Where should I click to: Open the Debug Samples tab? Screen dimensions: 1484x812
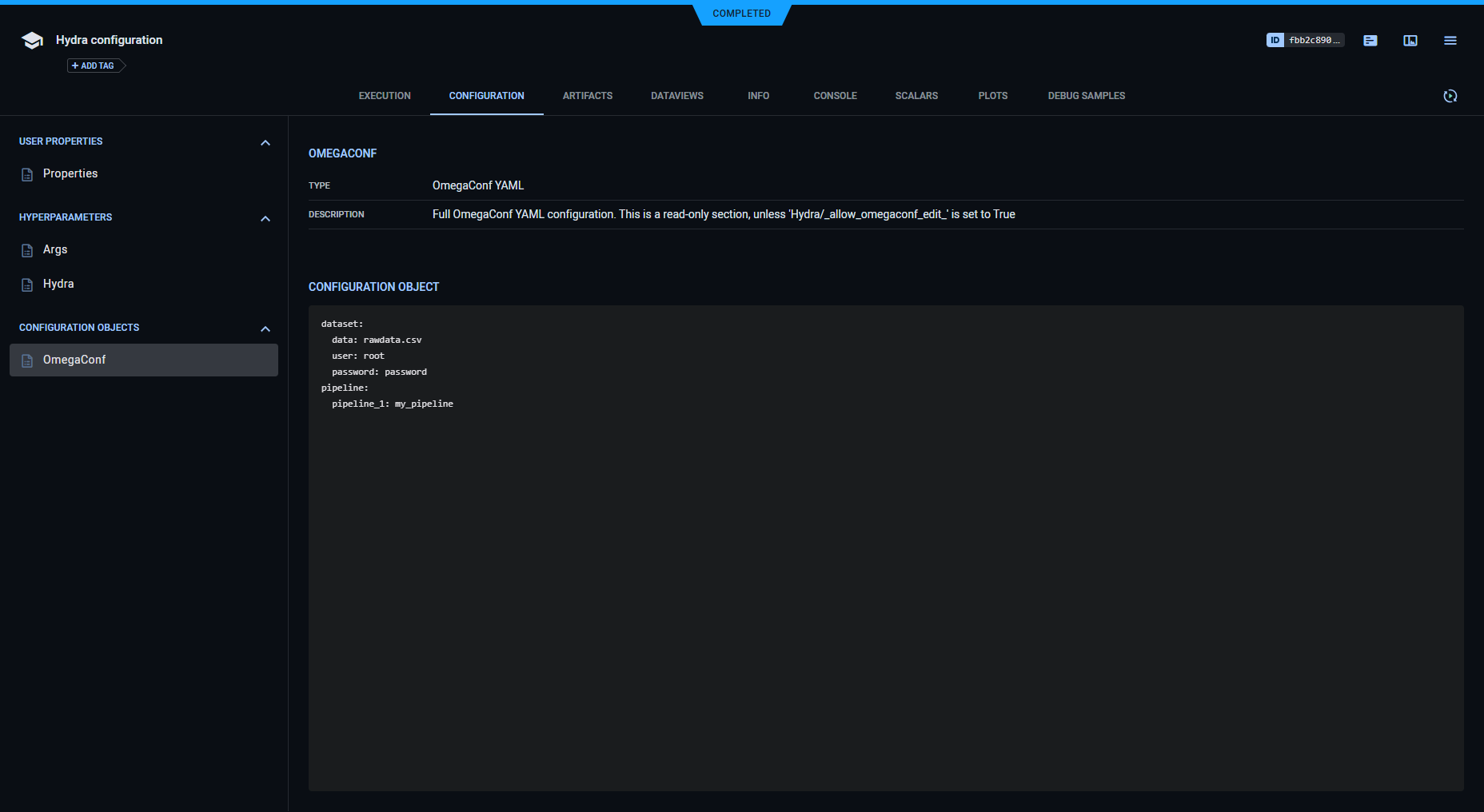[x=1086, y=96]
